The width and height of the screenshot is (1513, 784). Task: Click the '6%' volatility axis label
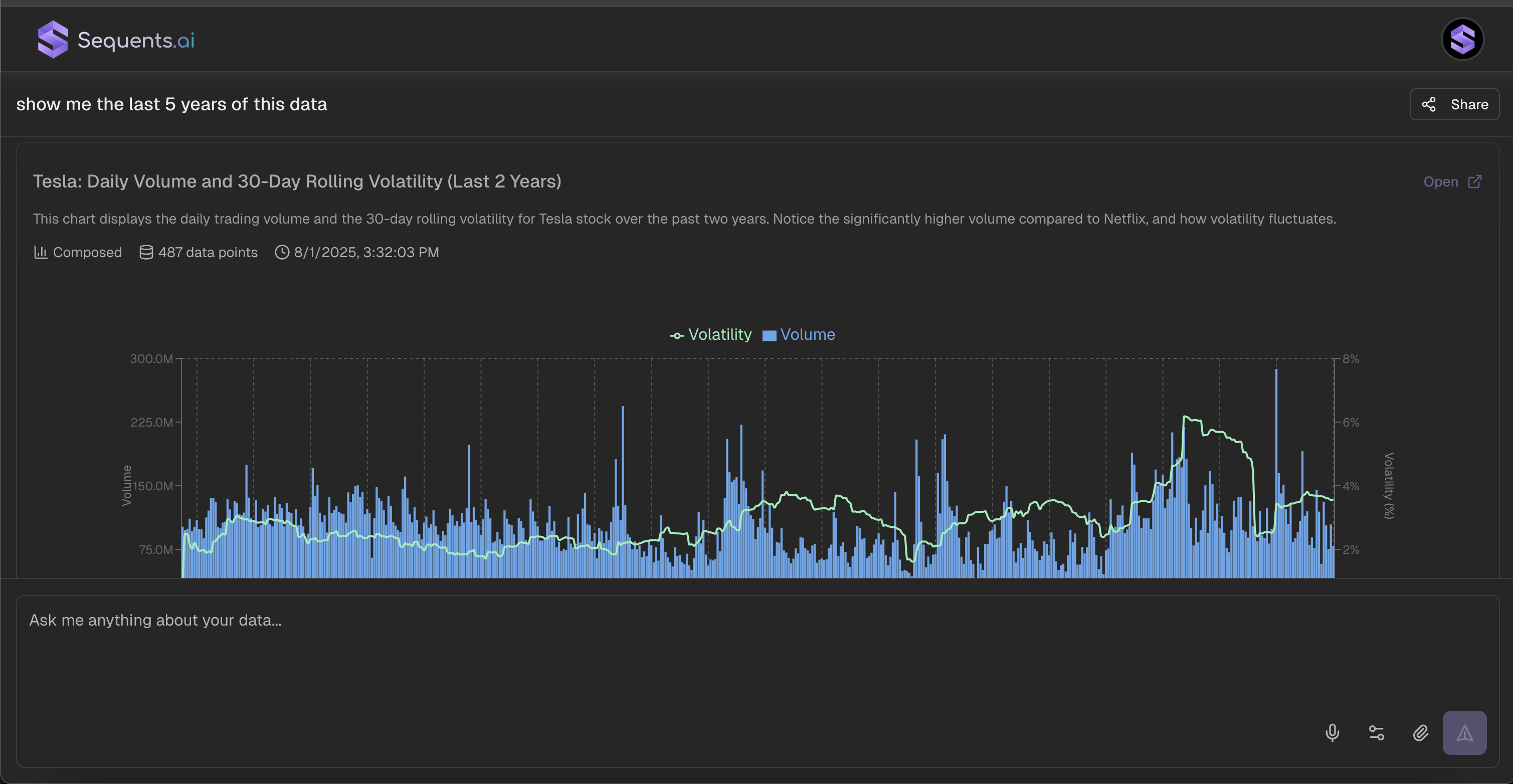coord(1351,422)
